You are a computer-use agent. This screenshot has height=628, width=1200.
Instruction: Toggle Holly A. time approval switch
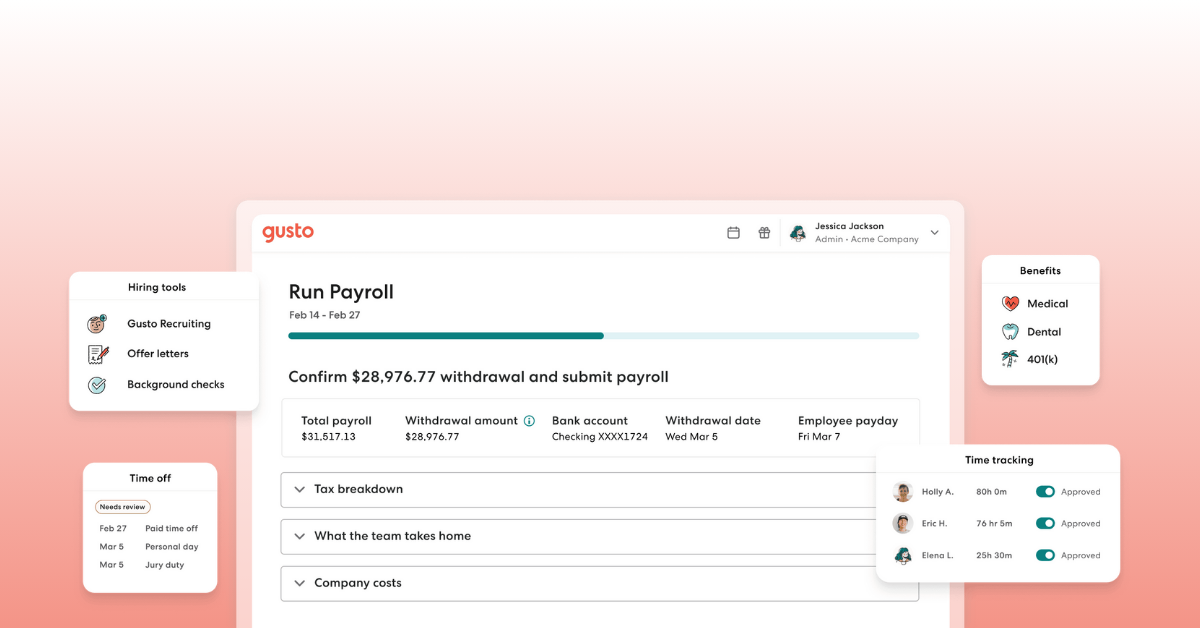pos(1045,492)
